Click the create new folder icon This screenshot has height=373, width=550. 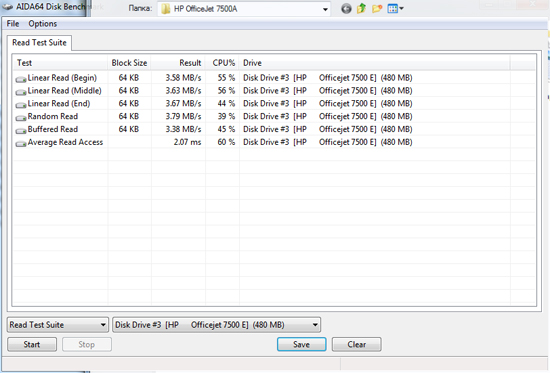tap(377, 9)
